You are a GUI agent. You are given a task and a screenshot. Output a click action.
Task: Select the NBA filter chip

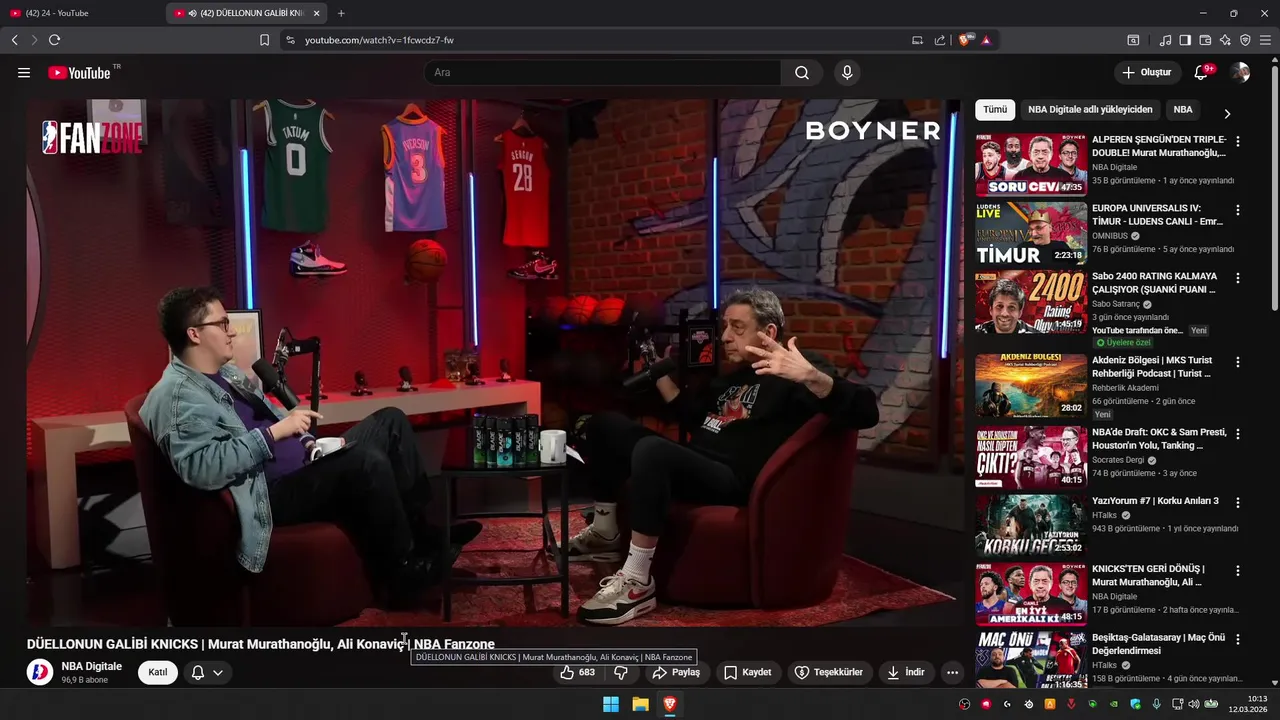pyautogui.click(x=1183, y=110)
